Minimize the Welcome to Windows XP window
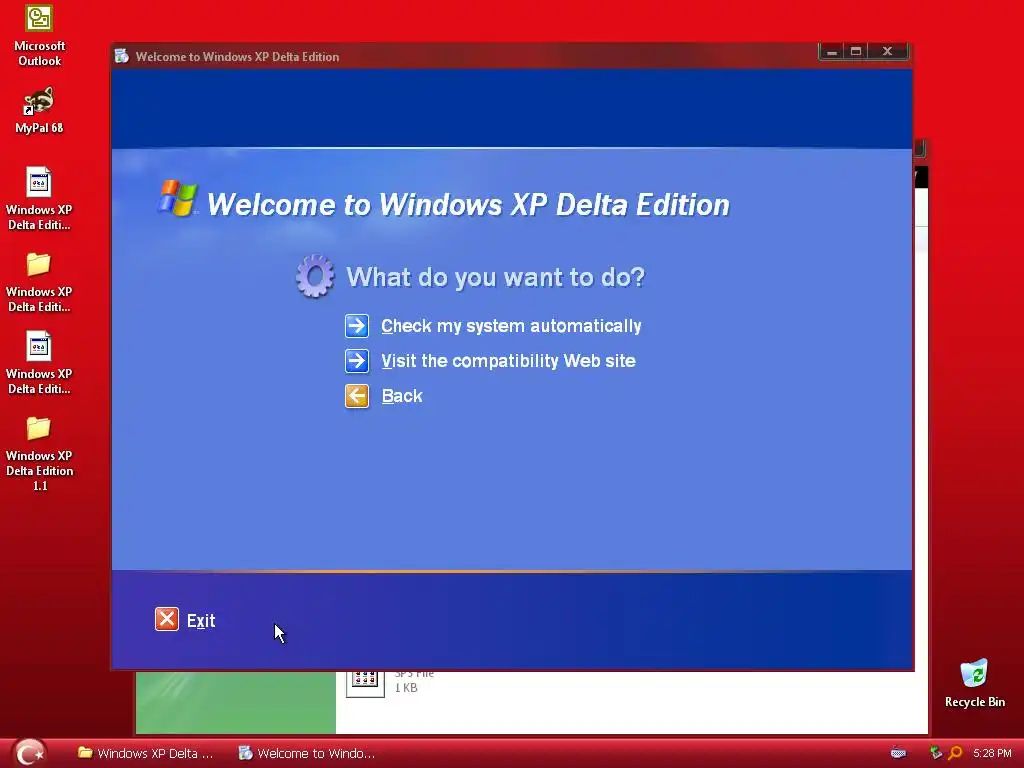The height and width of the screenshot is (768, 1024). click(831, 52)
